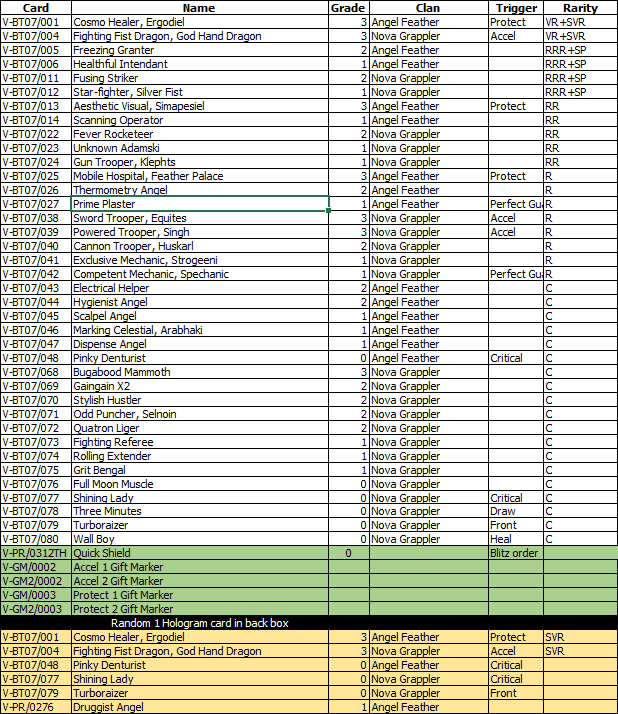
Task: Click the 'Hygienist Angel' cell
Action: tap(200, 302)
